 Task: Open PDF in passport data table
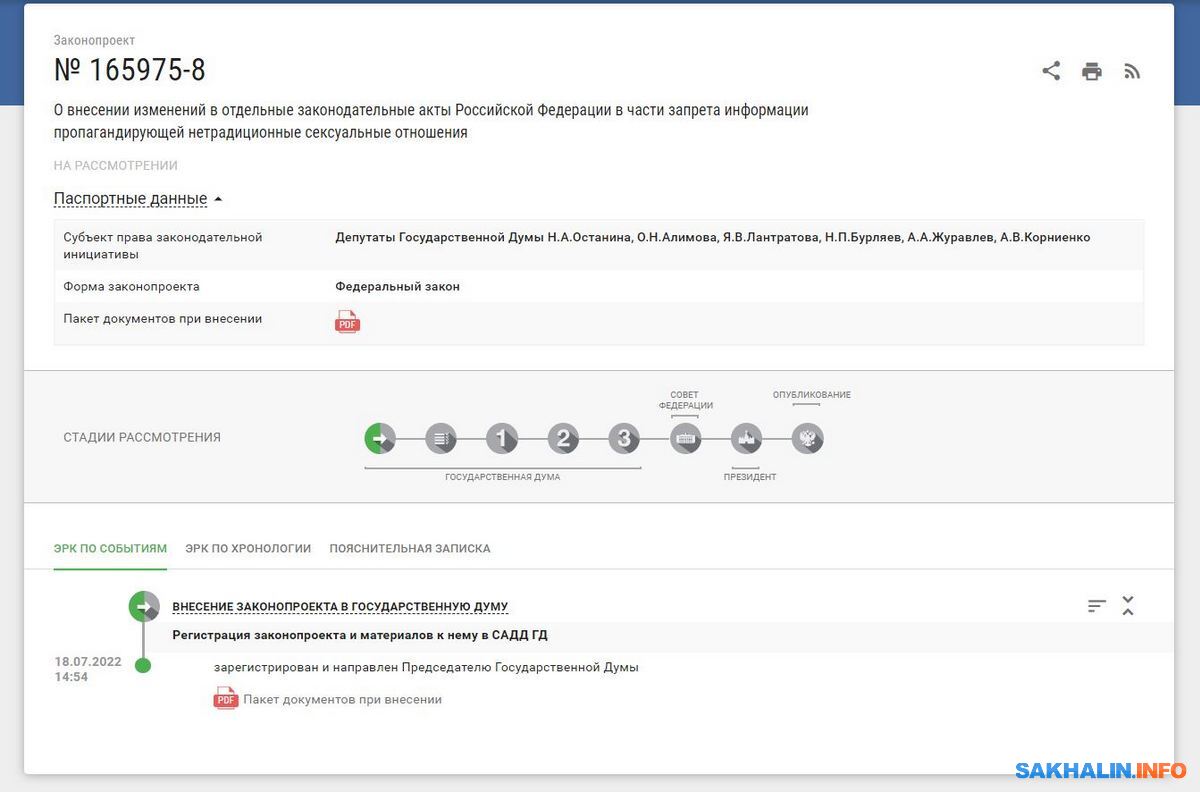[347, 322]
